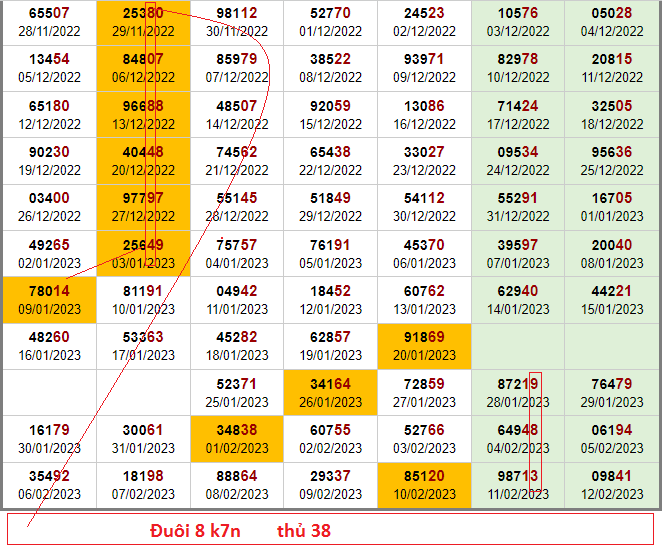Viewport: 662px width, 554px height.
Task: Select the cell 98713 dated 11/02/2023
Action: point(517,485)
